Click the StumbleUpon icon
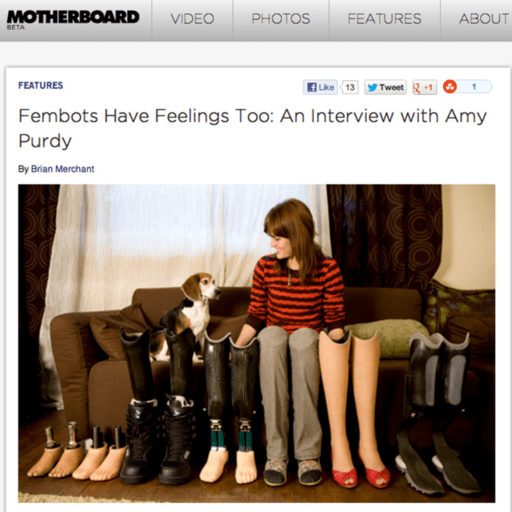This screenshot has width=512, height=512. [450, 87]
